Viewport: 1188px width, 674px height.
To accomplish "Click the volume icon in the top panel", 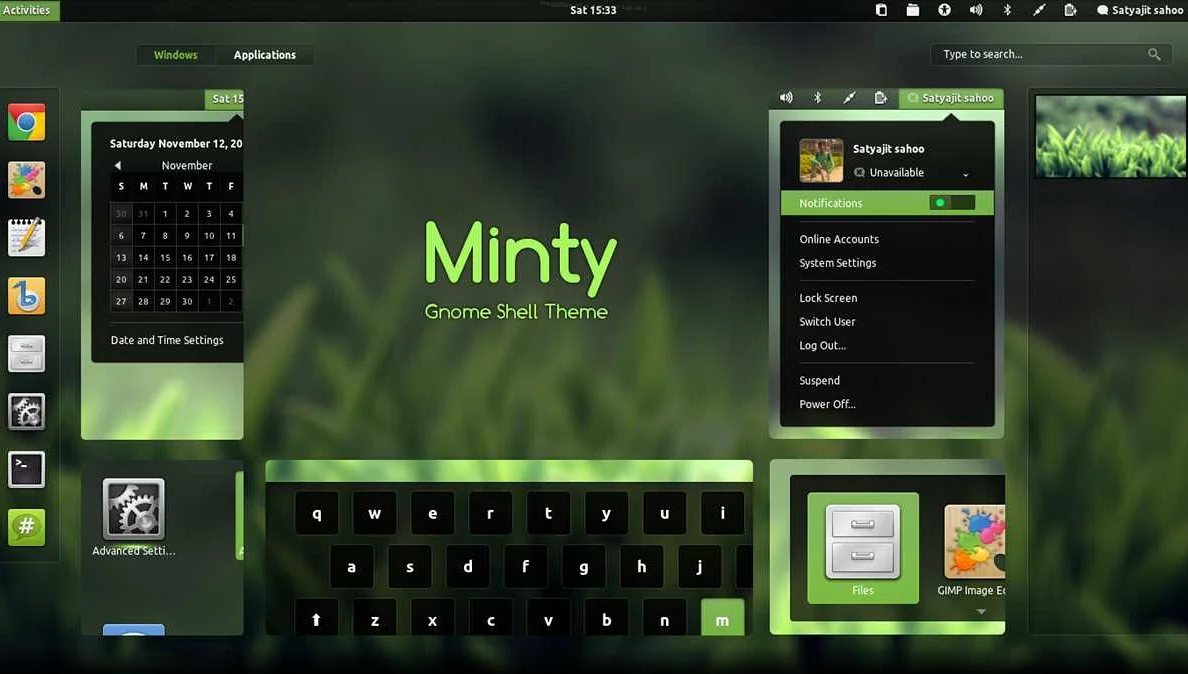I will (975, 10).
